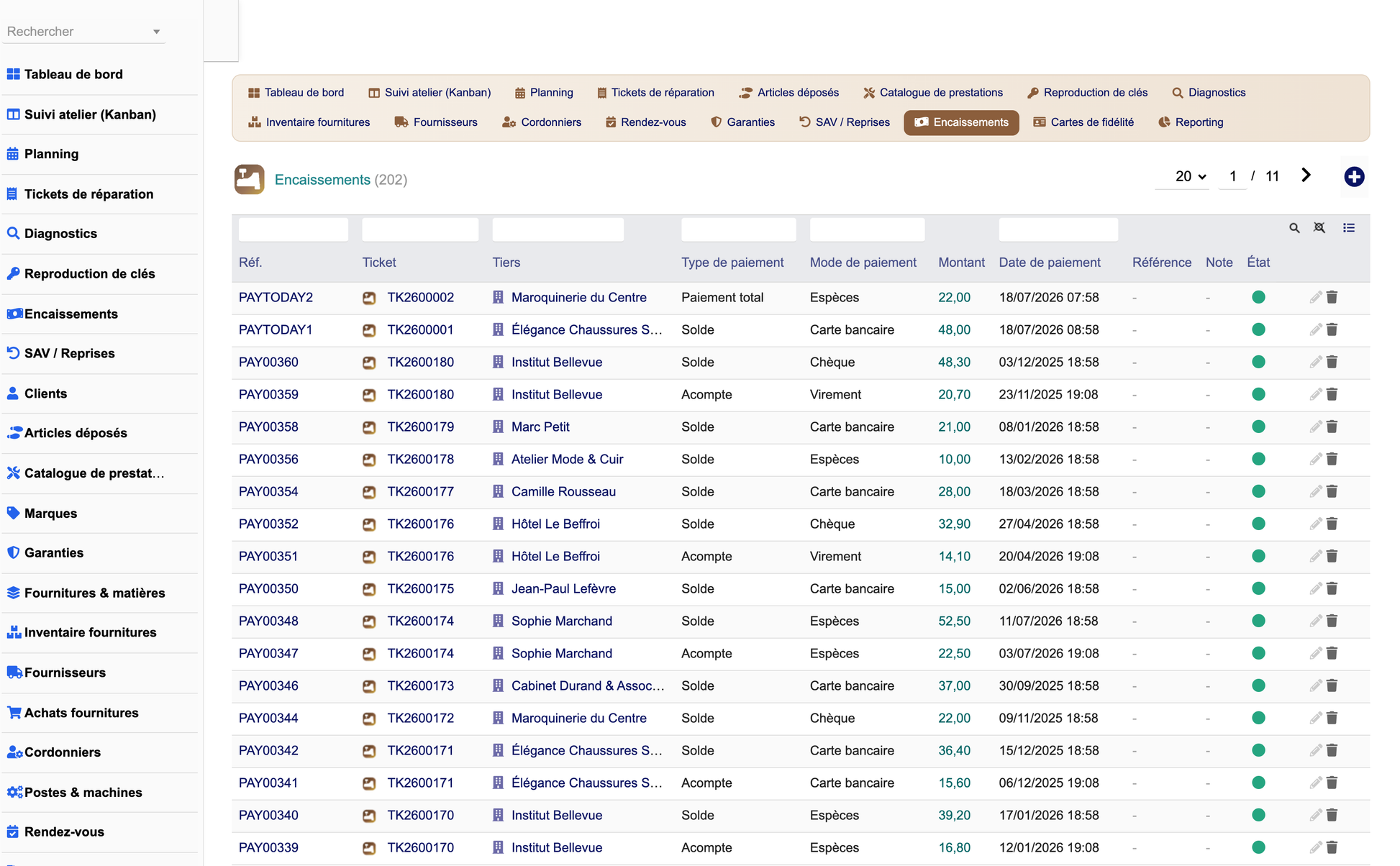Open the column selection list icon
Screen dimensions: 1400x866
pos(1349,228)
